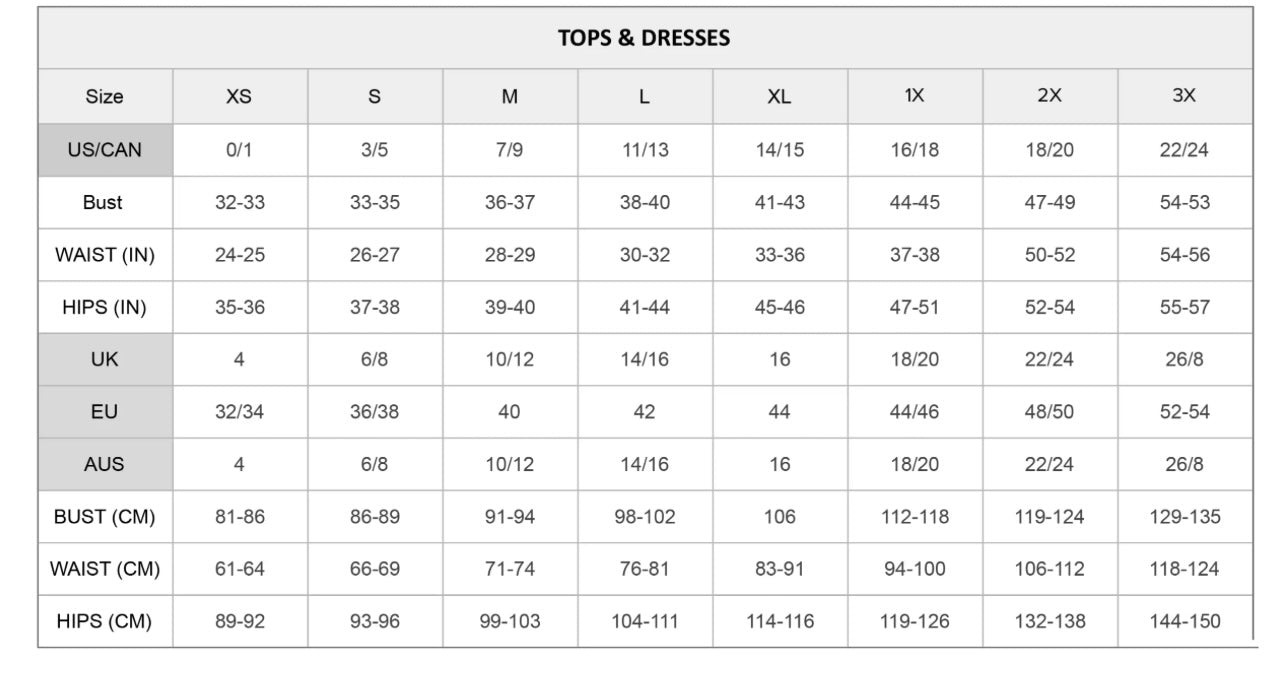1282x680 pixels.
Task: Select the 7/9 US/CAN size cell
Action: [510, 150]
